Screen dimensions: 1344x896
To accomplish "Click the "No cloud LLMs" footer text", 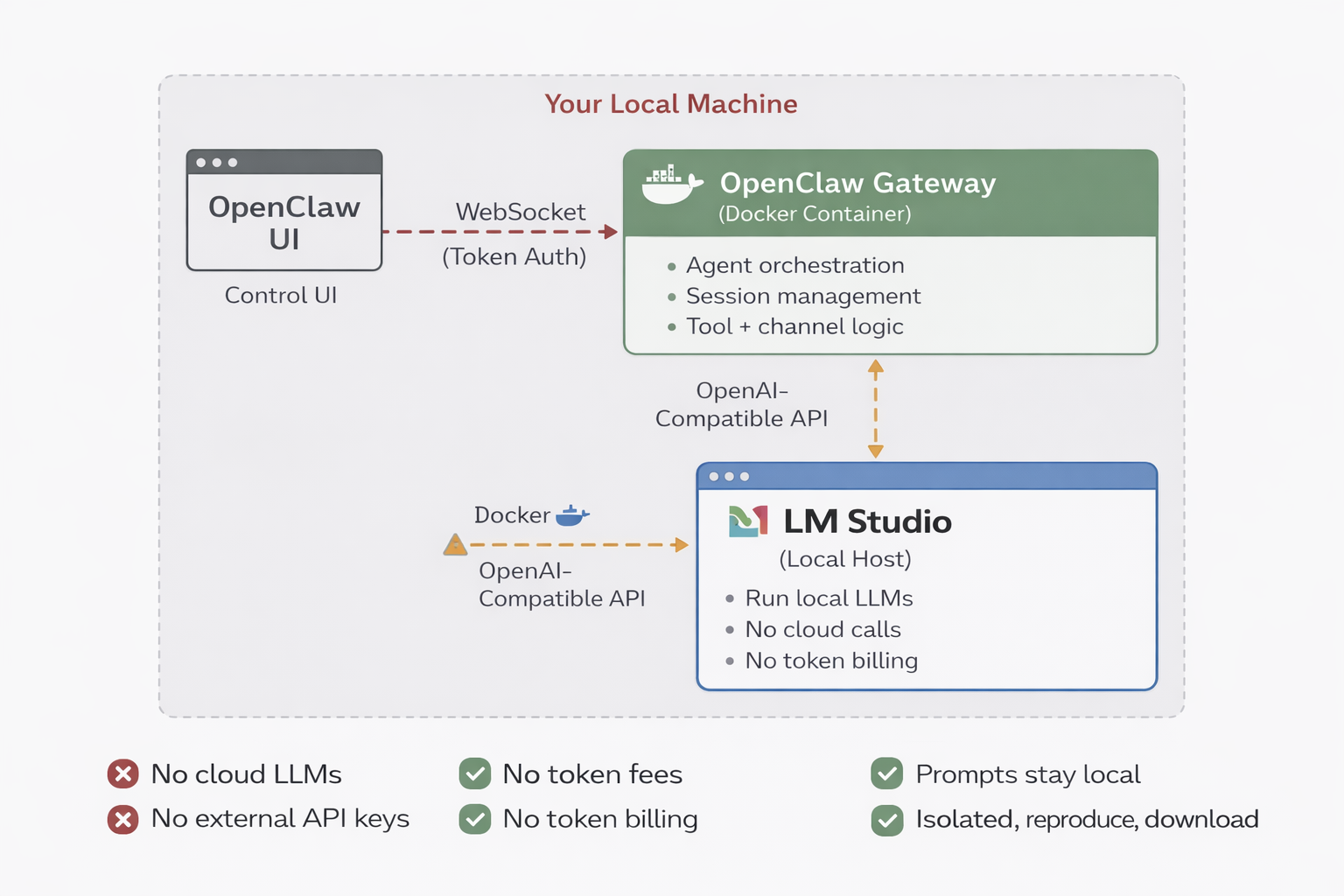I will (x=247, y=774).
